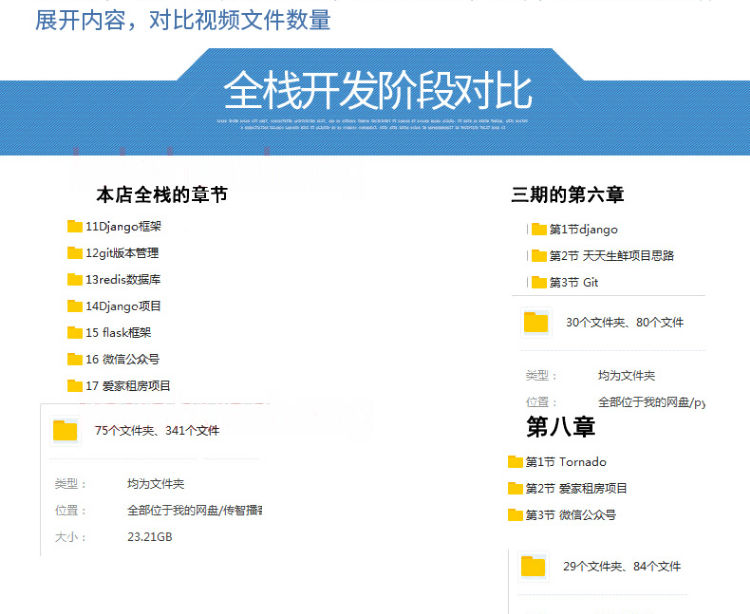Click the folder icon beside 15 flask框架
Viewport: 750px width, 614px height.
(x=75, y=332)
